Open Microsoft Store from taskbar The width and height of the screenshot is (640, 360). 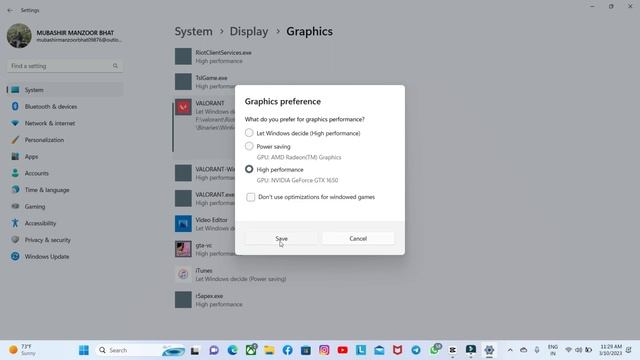(306, 350)
